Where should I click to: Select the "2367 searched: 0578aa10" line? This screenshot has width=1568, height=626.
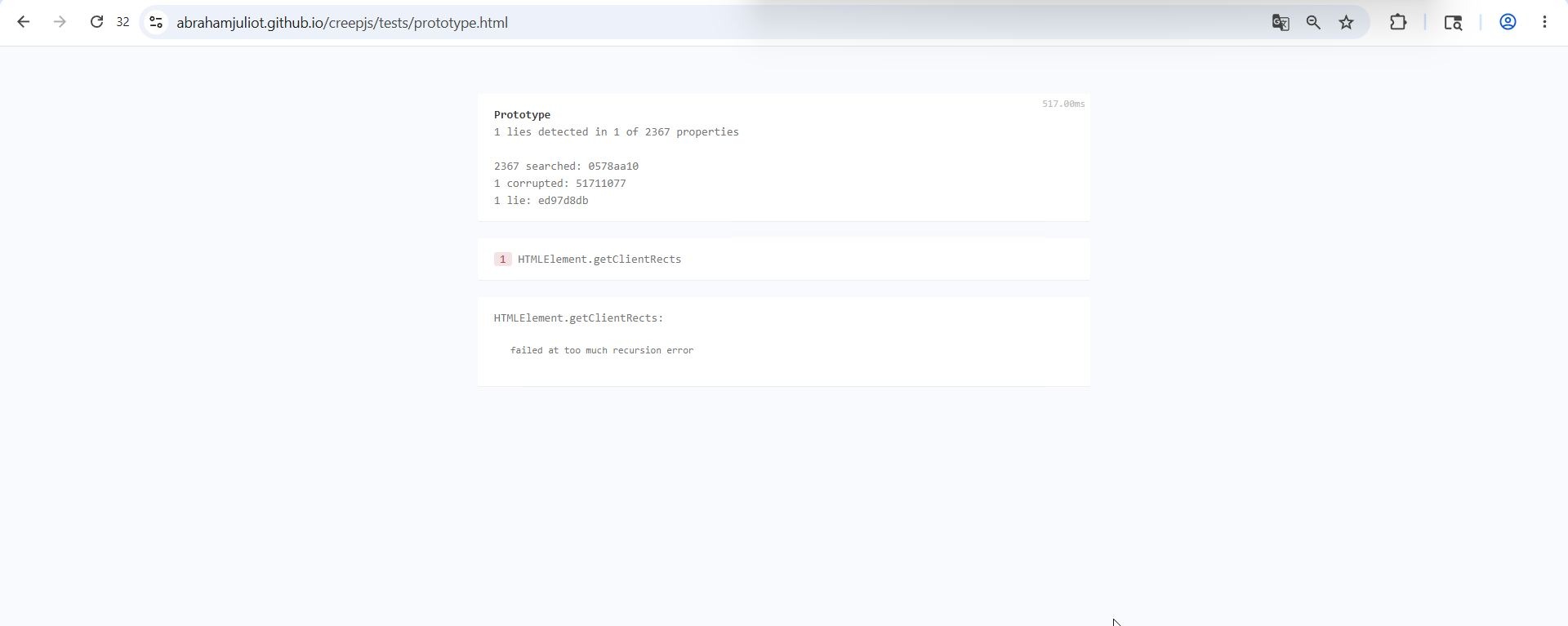[566, 166]
